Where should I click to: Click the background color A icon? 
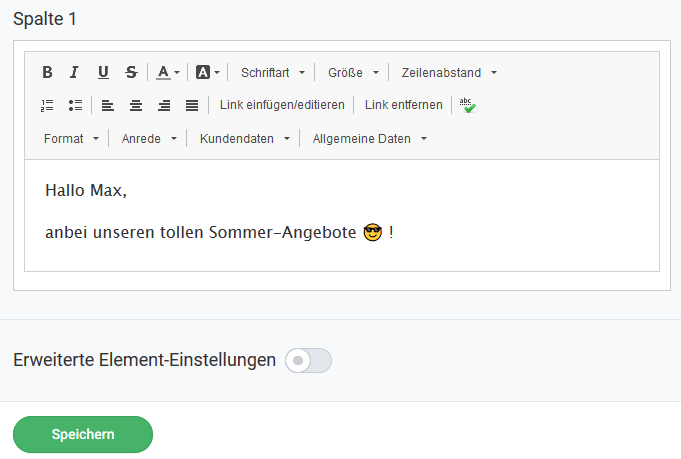click(203, 72)
